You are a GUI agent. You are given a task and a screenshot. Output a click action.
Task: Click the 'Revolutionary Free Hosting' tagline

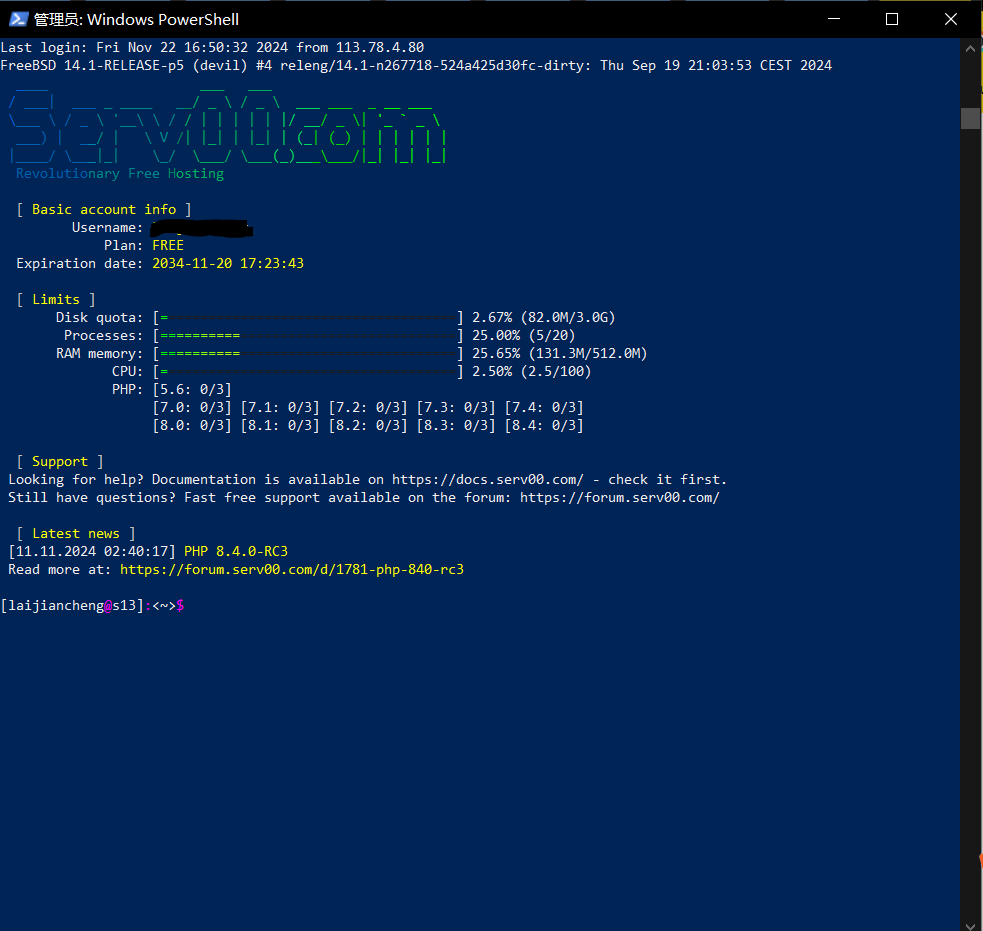(x=120, y=174)
